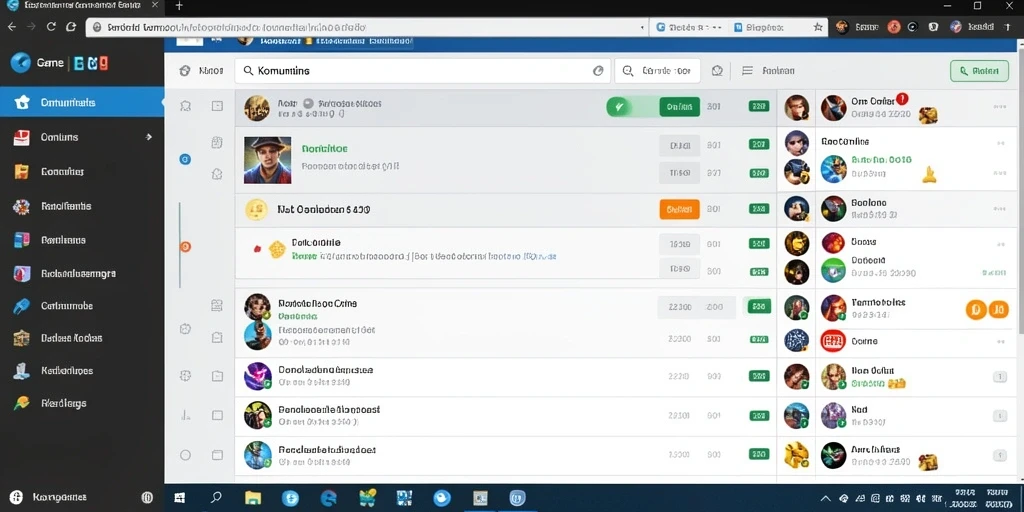Reload the page using the refresh icon

pyautogui.click(x=51, y=27)
